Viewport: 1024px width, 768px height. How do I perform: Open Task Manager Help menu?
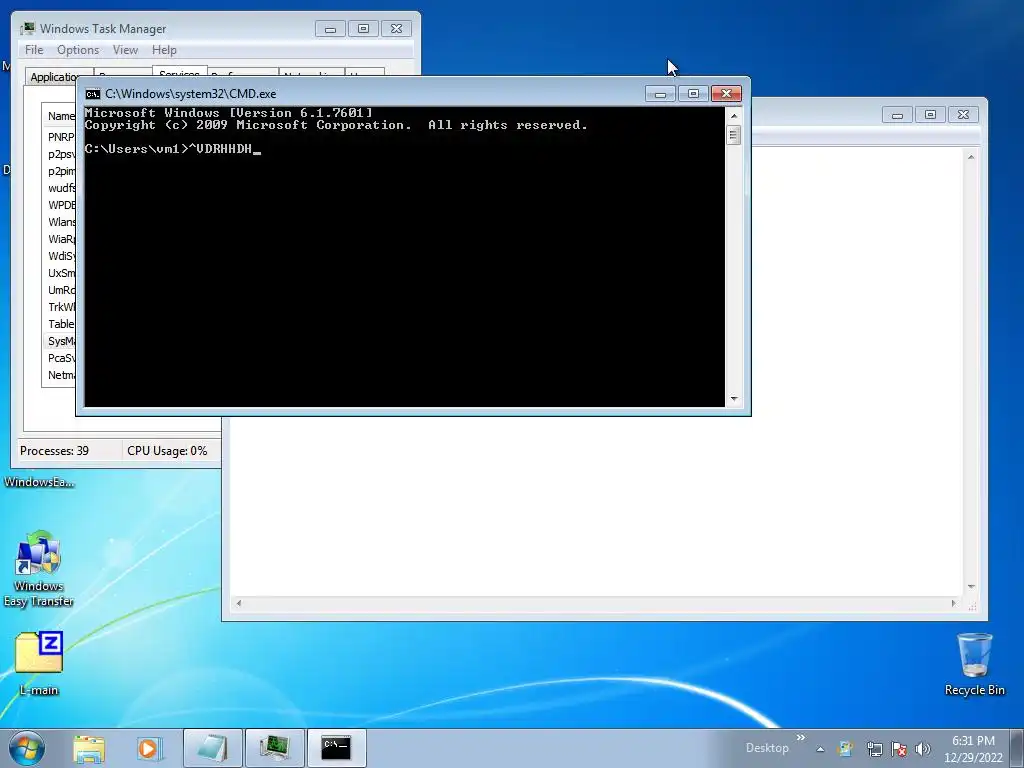pyautogui.click(x=164, y=50)
